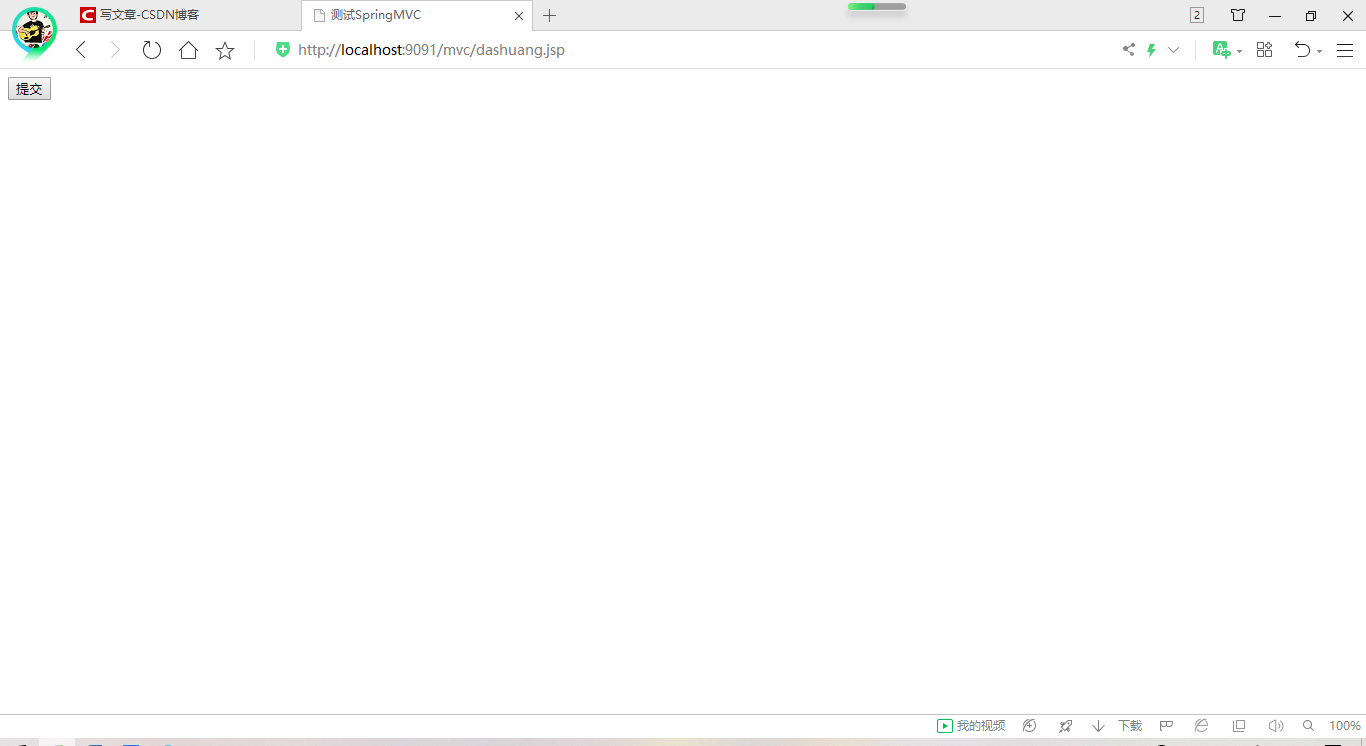Open a new tab with plus button
This screenshot has width=1366, height=746.
coord(549,16)
